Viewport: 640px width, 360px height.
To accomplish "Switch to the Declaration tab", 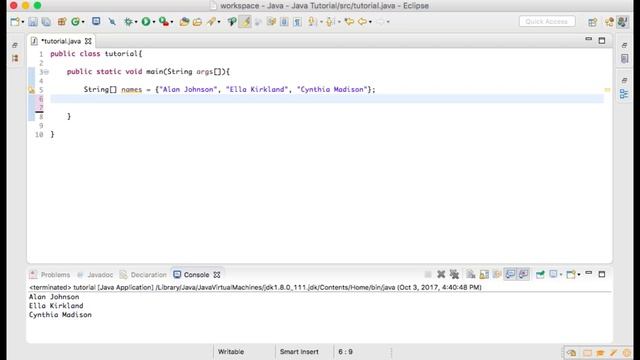I will pyautogui.click(x=144, y=275).
